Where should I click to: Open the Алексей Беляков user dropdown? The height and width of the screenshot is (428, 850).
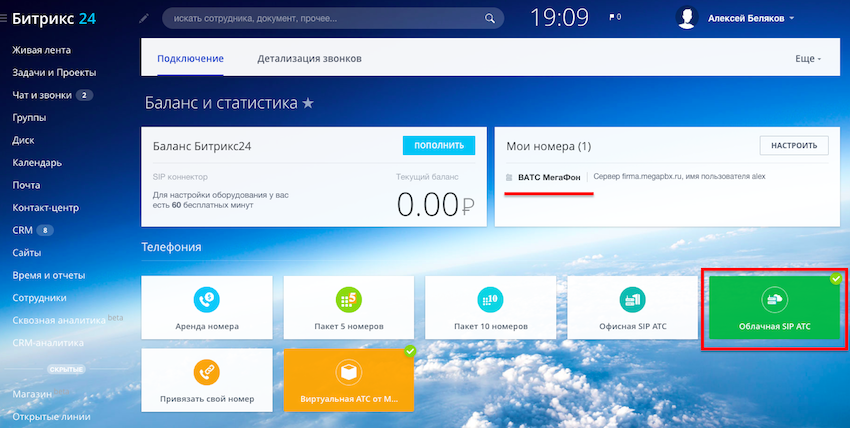(751, 18)
